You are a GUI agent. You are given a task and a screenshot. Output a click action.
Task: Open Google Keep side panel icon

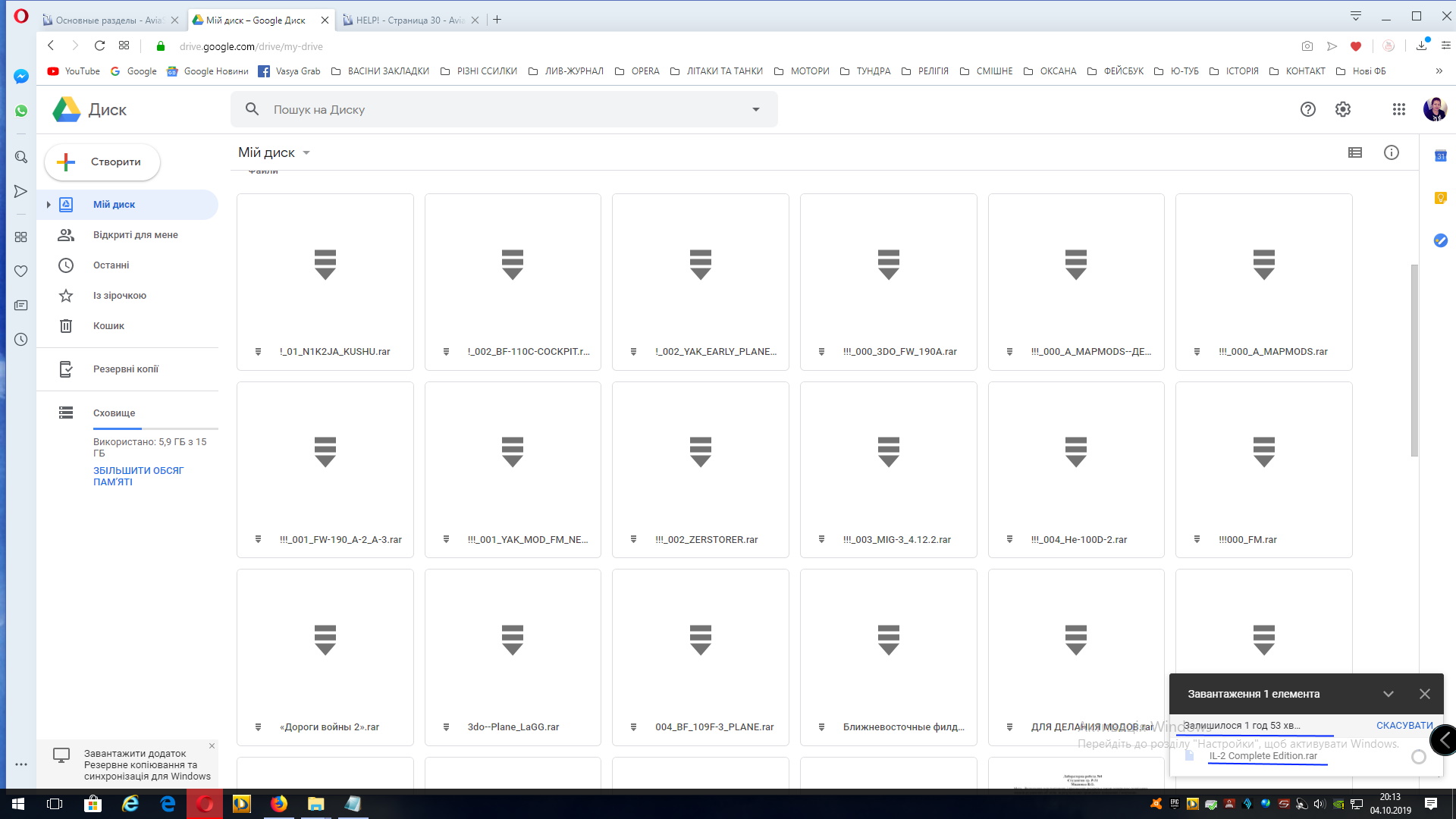[x=1440, y=198]
